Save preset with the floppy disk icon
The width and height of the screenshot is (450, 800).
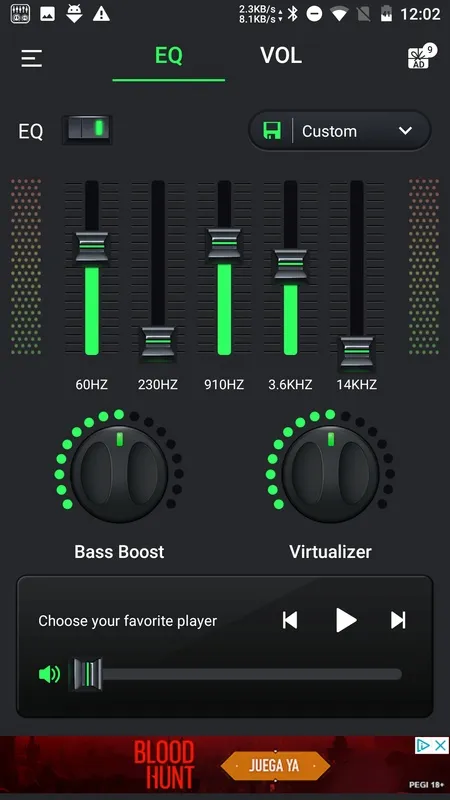[x=272, y=131]
